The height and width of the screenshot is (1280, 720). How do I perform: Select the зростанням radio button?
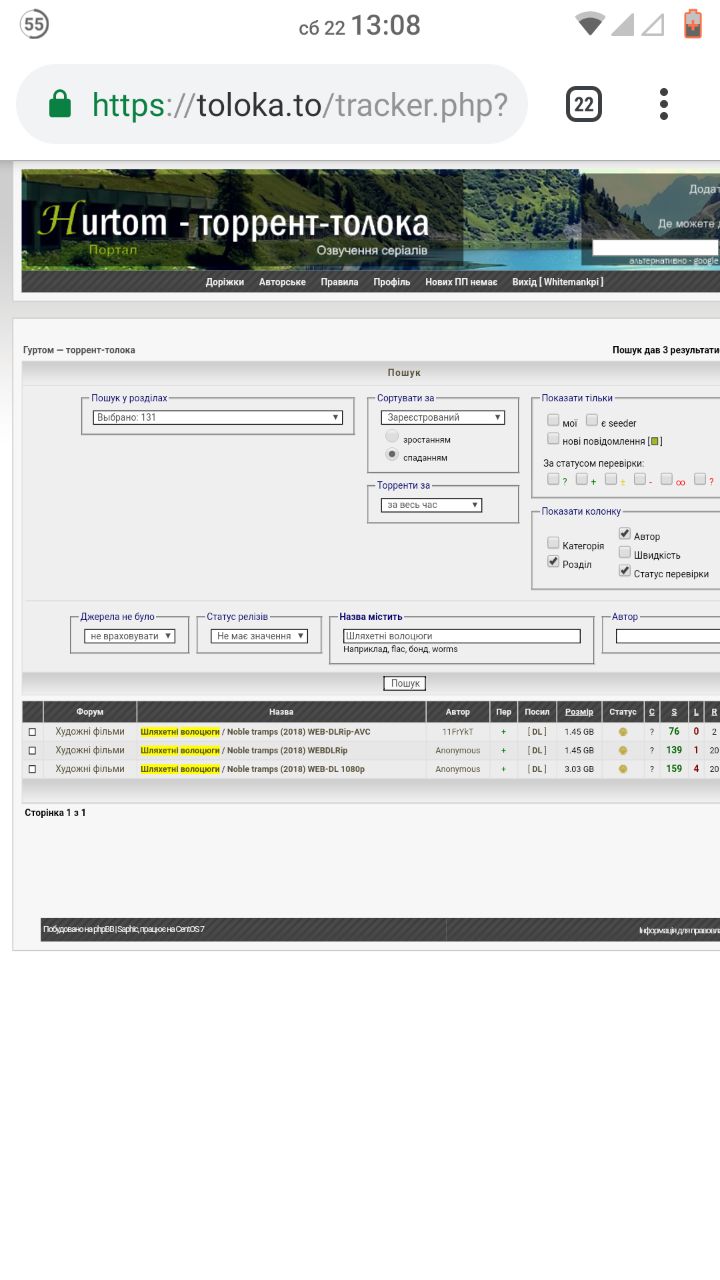[x=392, y=438]
